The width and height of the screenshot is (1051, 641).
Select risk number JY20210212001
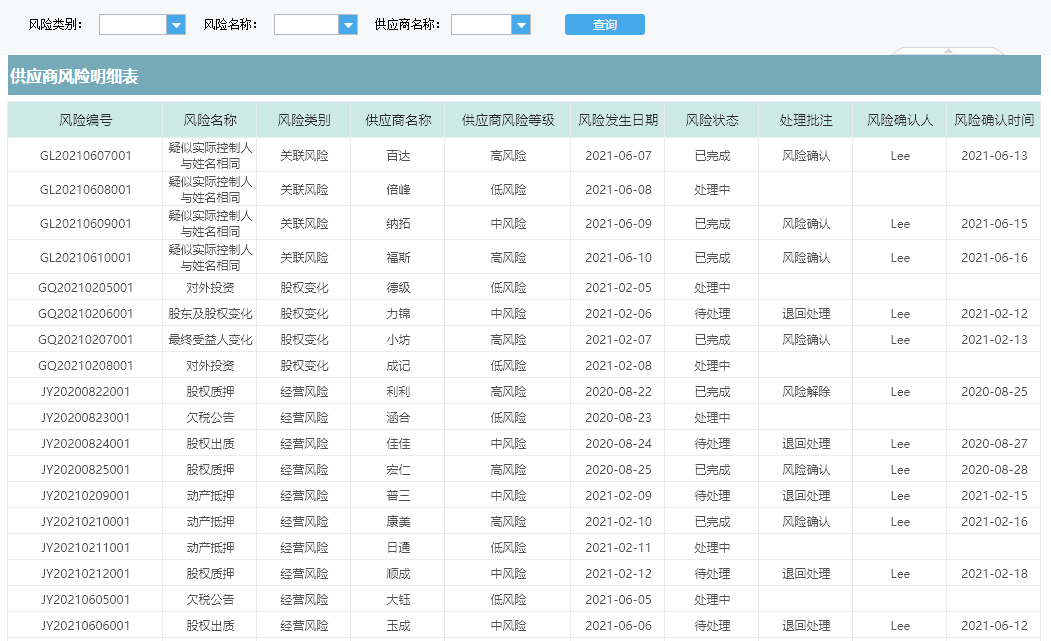point(85,574)
